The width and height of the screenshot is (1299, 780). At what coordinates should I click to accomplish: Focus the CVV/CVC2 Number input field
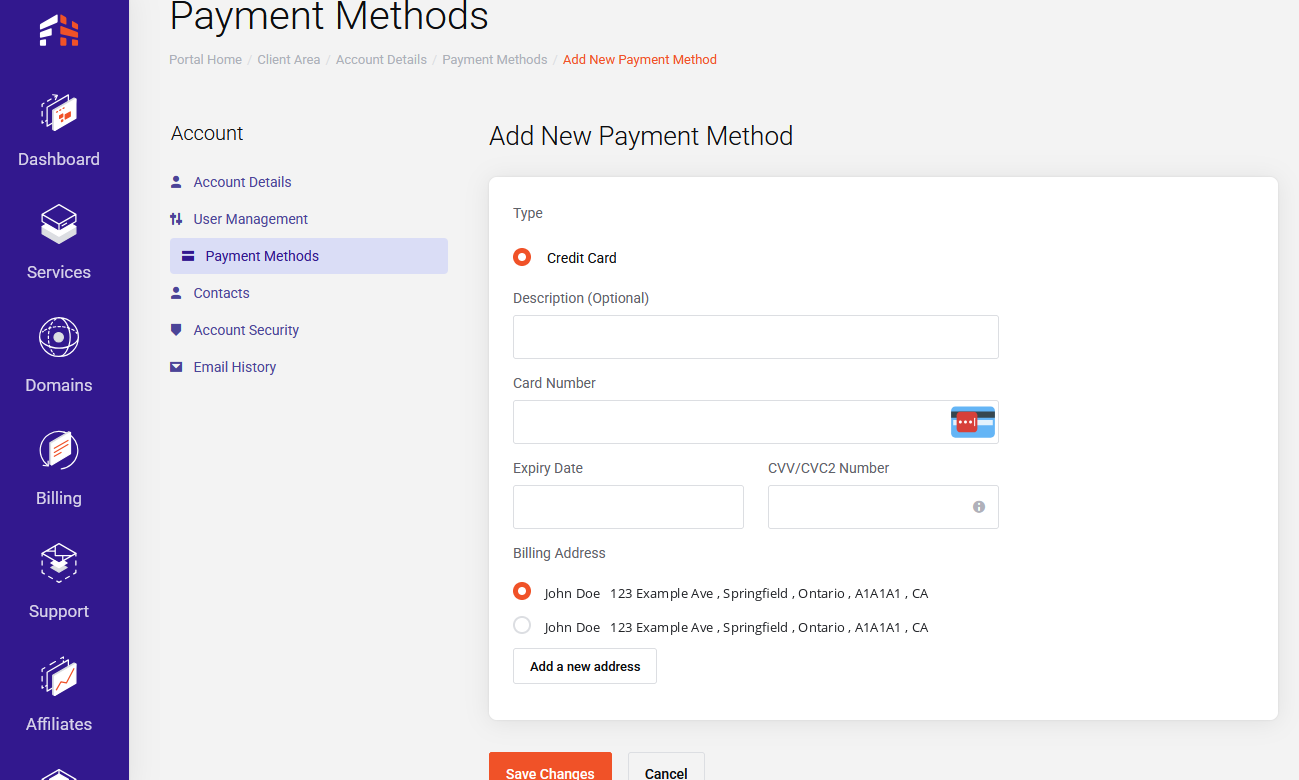click(x=883, y=507)
